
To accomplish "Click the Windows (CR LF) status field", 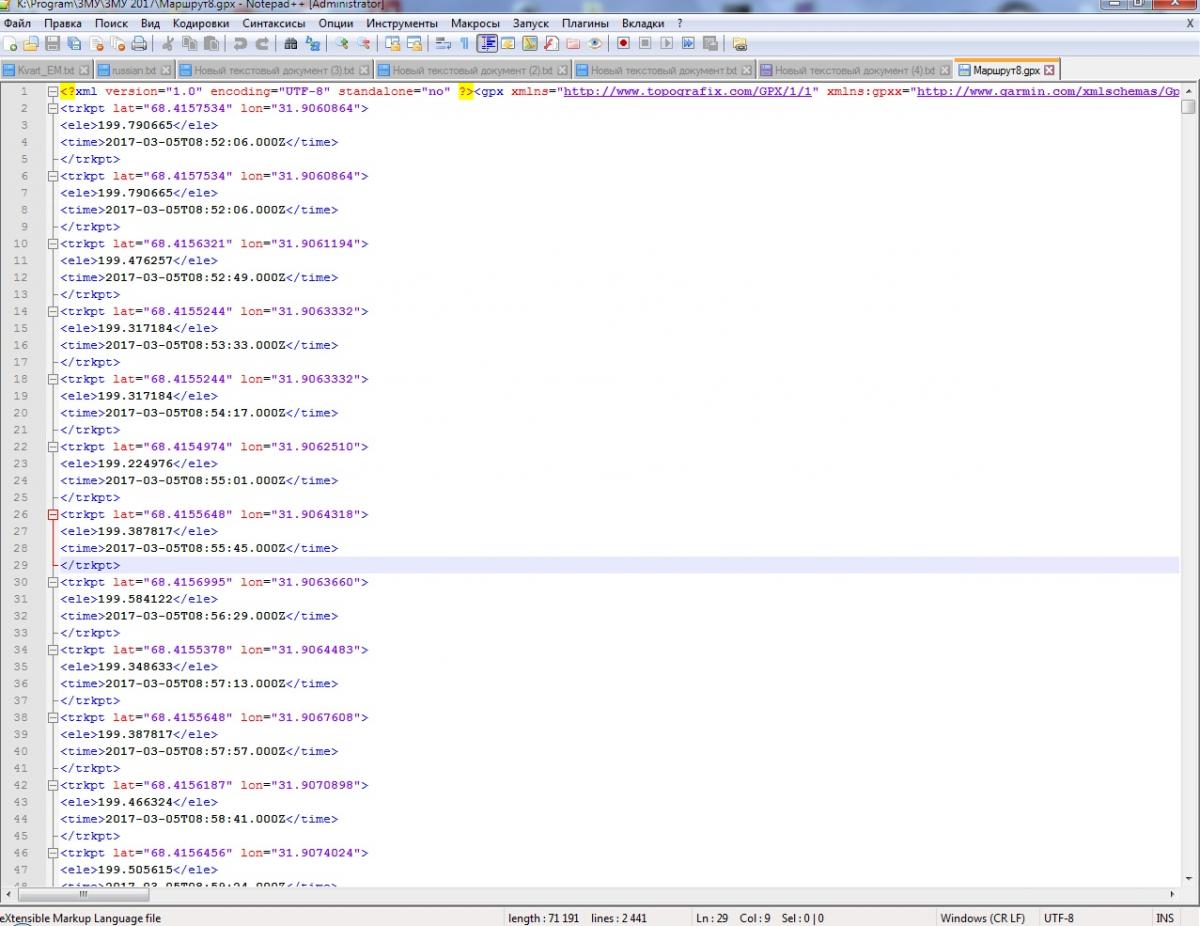I will point(982,918).
